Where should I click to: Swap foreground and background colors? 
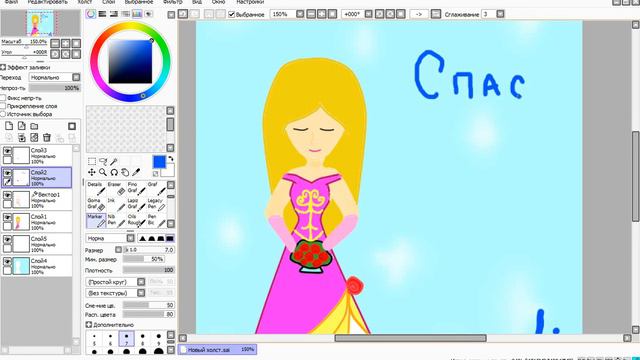[171, 159]
